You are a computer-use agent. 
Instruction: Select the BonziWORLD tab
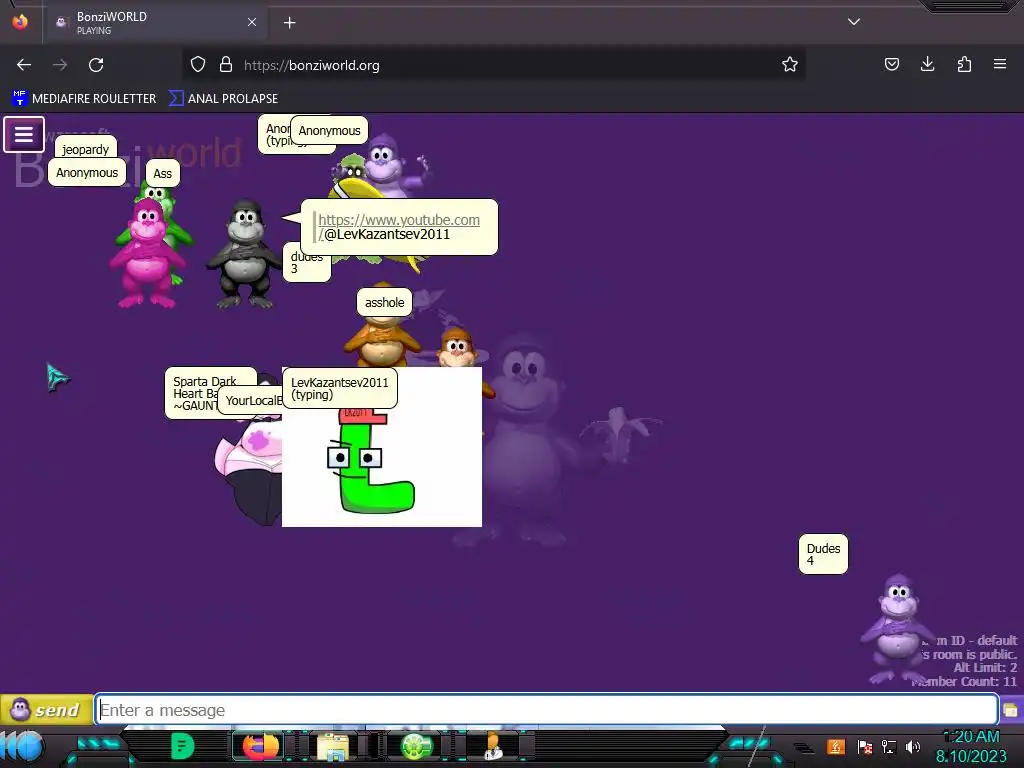click(x=157, y=23)
